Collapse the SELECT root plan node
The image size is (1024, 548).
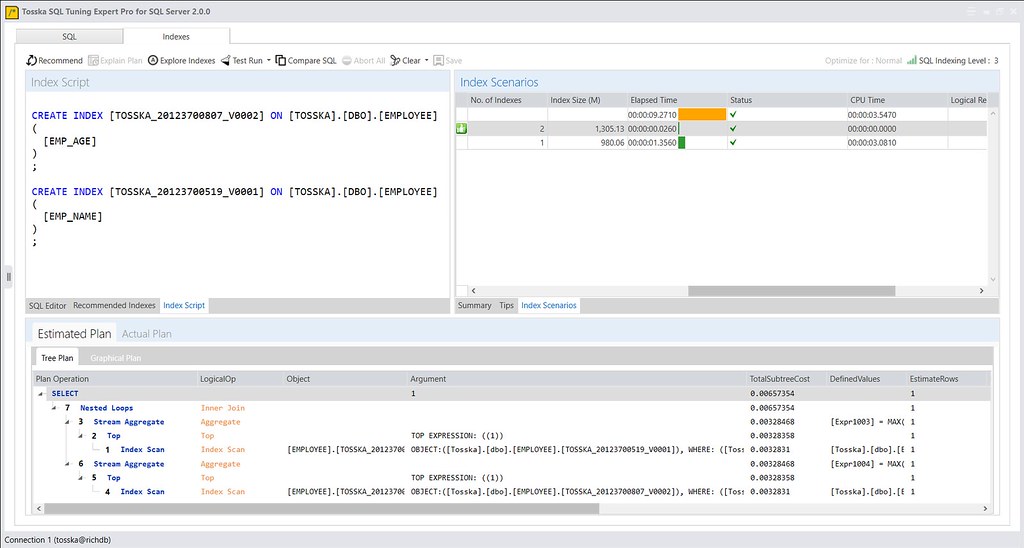[41, 394]
